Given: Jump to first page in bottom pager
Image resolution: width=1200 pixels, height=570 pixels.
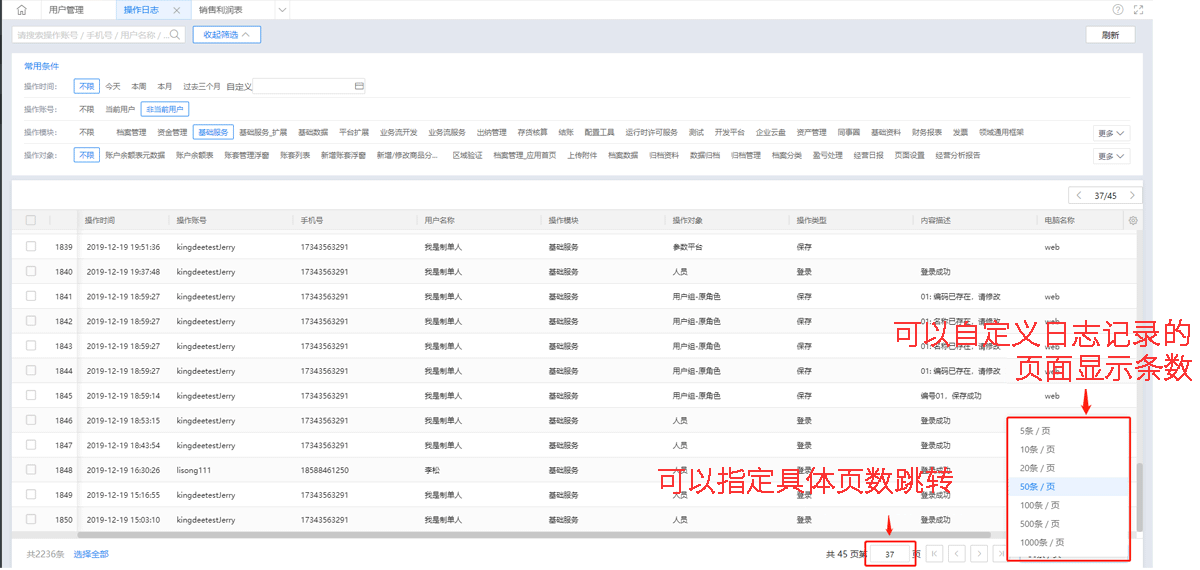Looking at the screenshot, I should tap(935, 553).
